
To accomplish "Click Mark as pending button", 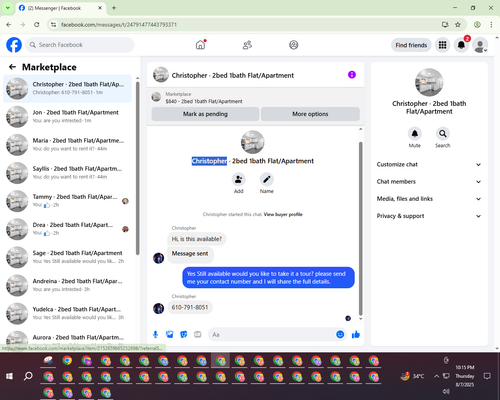I will click(x=205, y=114).
